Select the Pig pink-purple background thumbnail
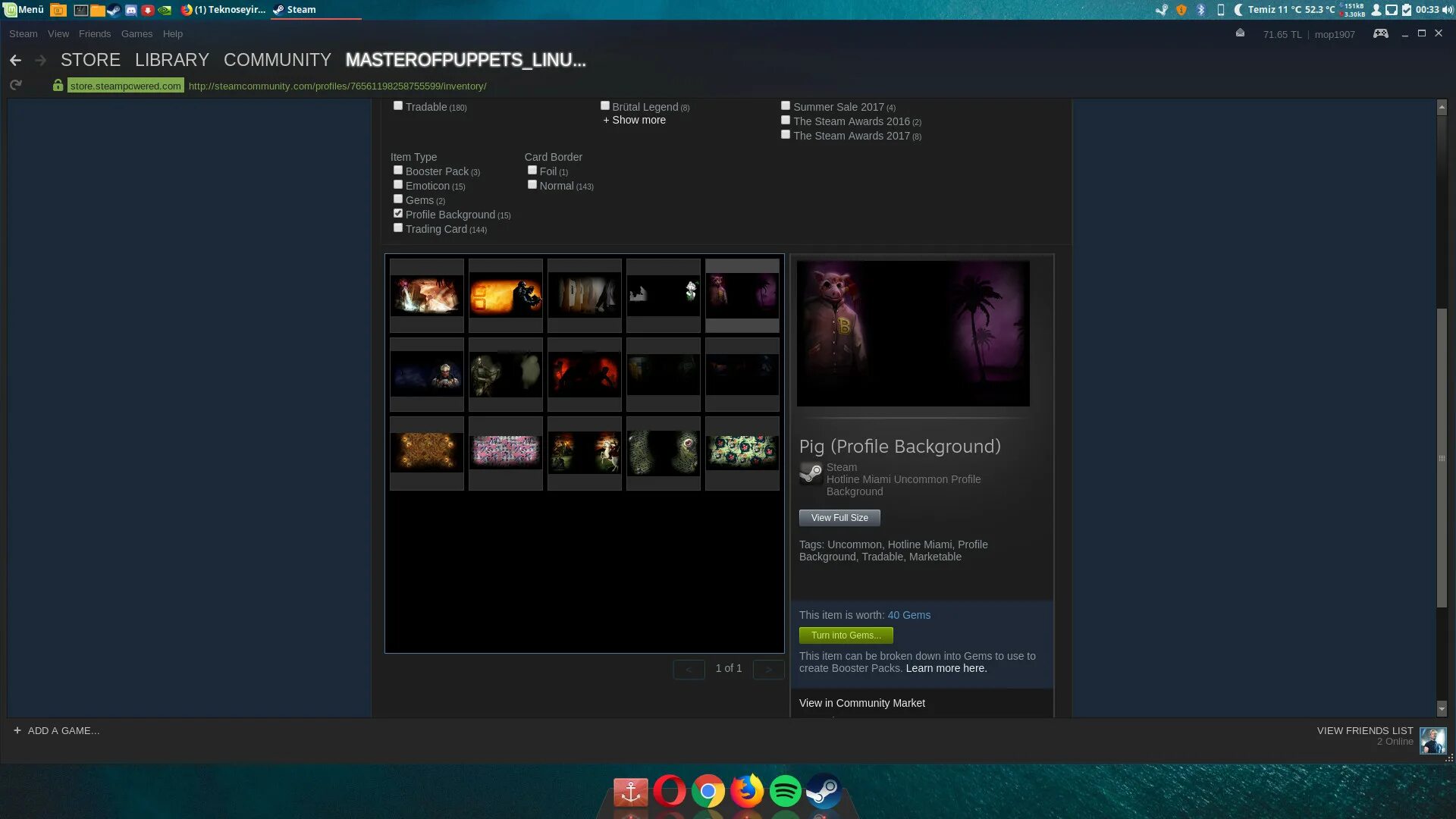 tap(742, 295)
